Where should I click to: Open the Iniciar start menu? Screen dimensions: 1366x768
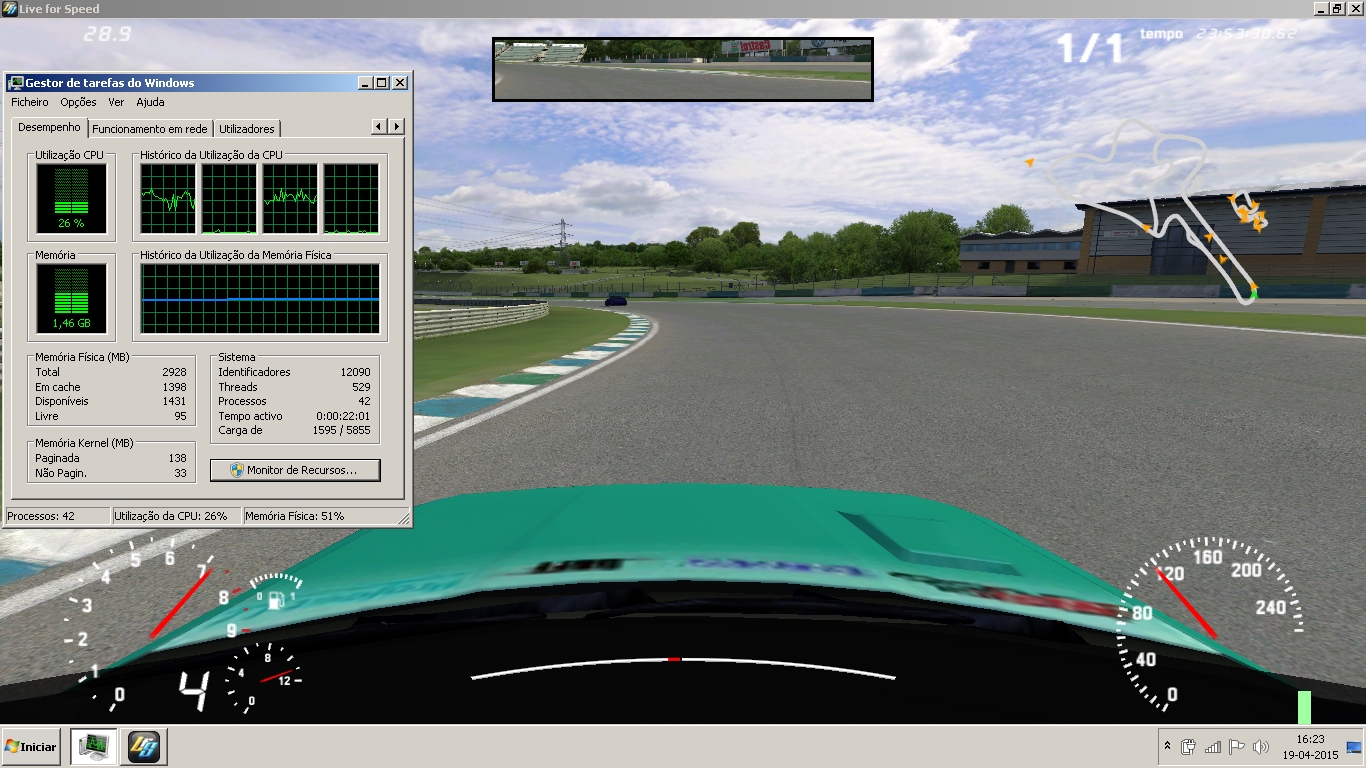31,747
